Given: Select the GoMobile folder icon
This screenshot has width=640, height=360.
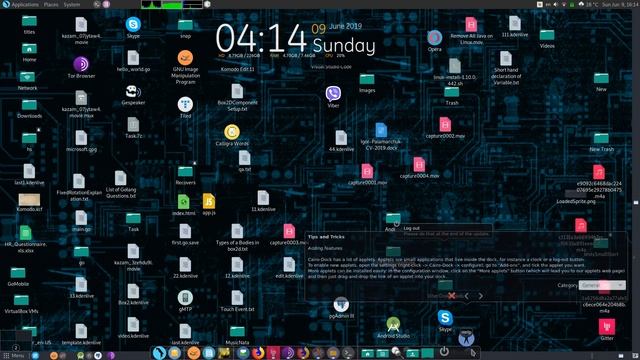Looking at the screenshot, I should [18, 273].
